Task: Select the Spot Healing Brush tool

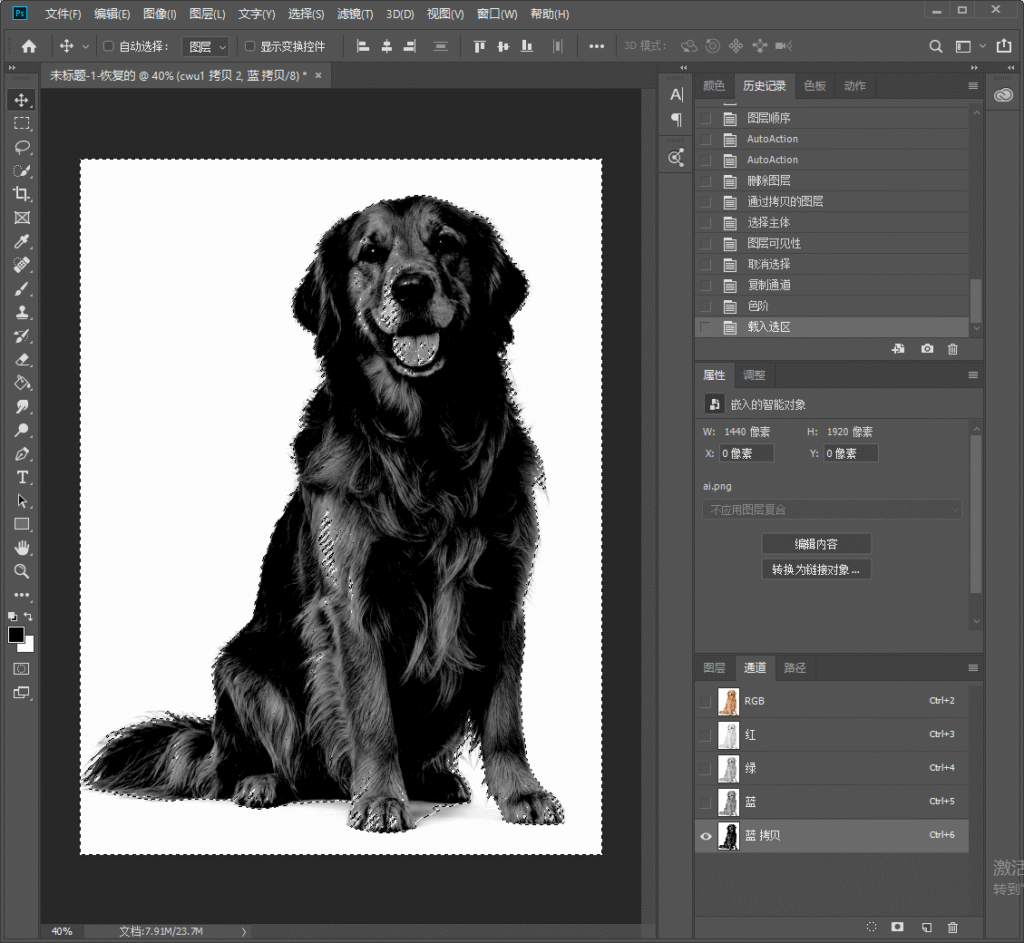Action: (22, 265)
